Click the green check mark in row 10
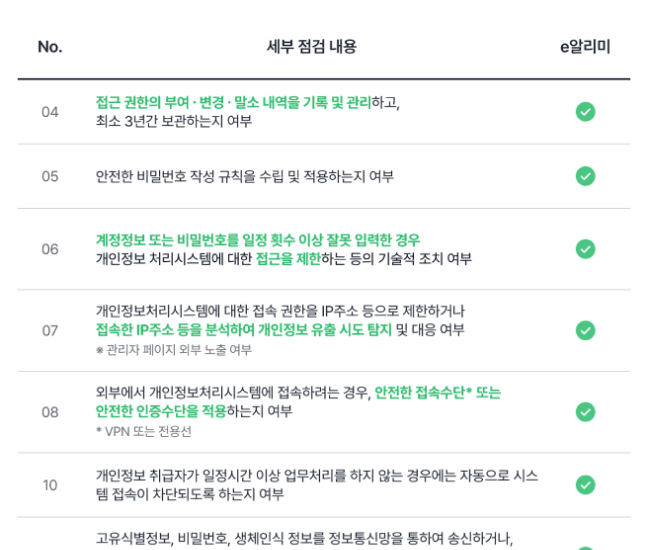Viewport: 648px width, 550px height. (x=585, y=485)
